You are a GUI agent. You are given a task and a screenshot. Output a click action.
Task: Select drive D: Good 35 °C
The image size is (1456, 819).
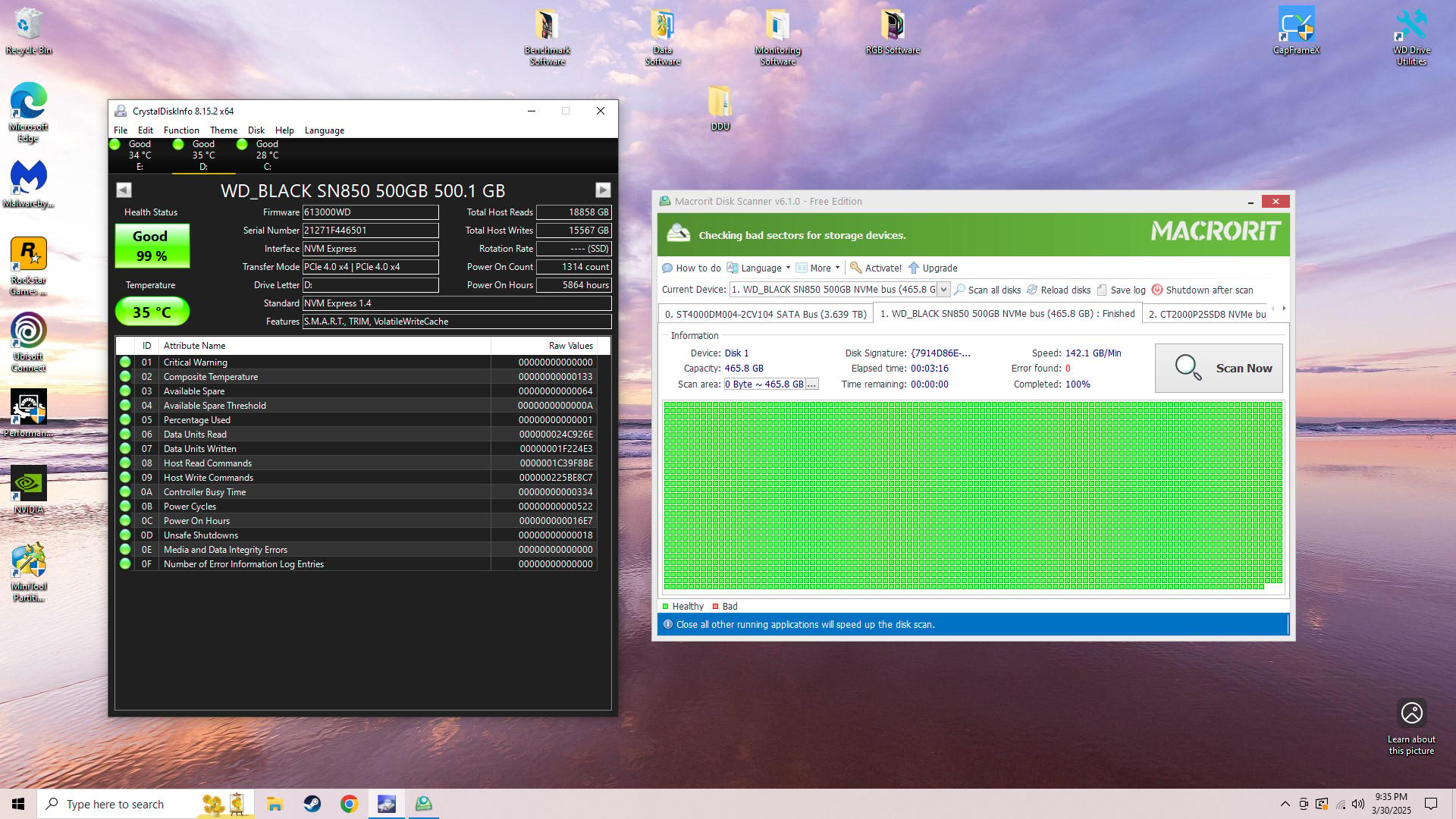(x=203, y=155)
